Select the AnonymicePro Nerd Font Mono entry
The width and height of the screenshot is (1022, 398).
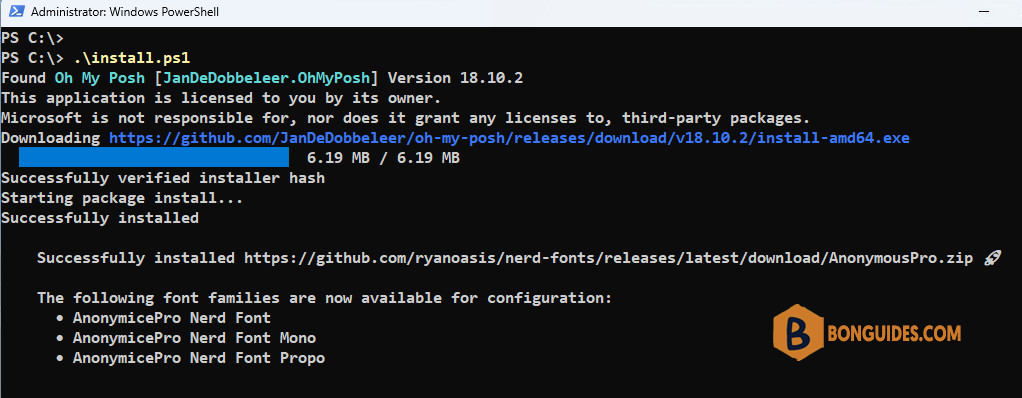tap(186, 339)
